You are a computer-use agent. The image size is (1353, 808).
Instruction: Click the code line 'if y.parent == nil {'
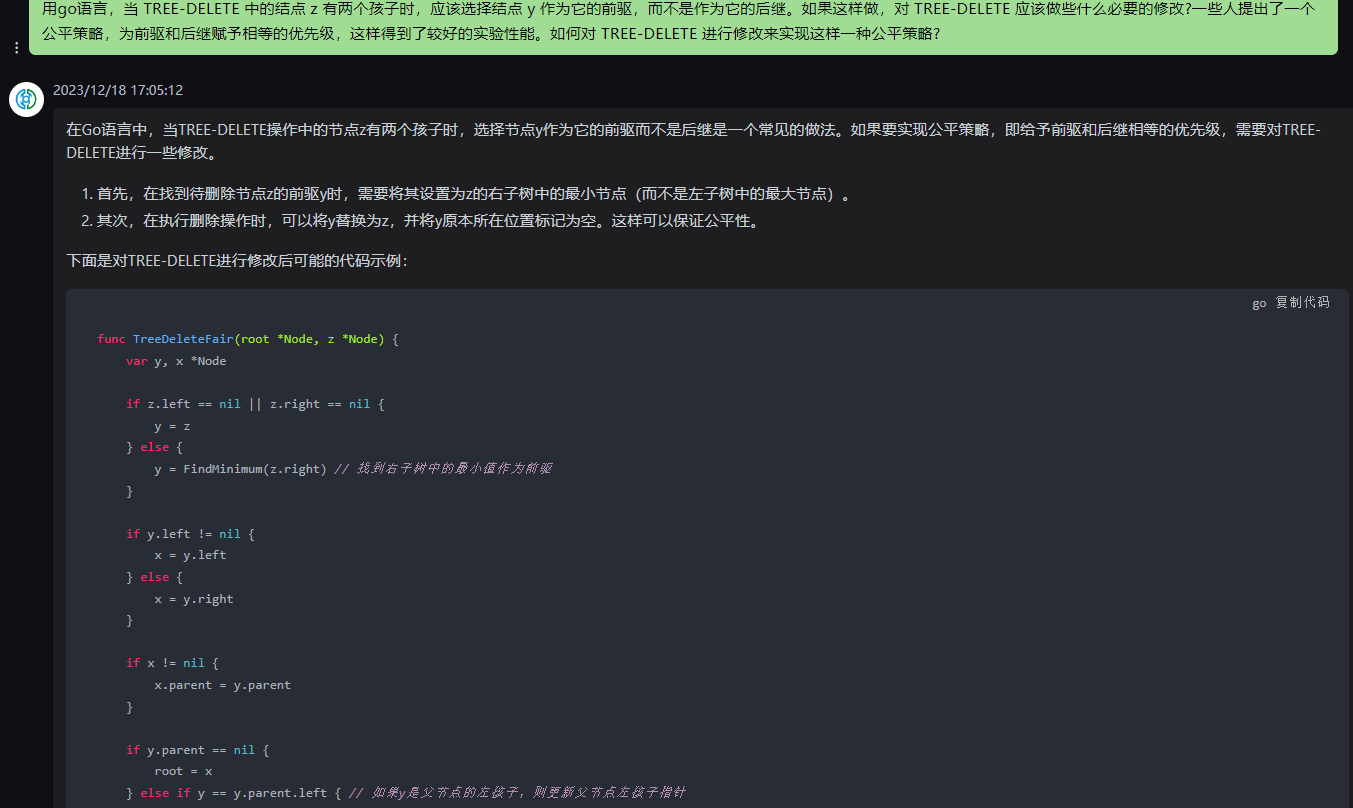[x=198, y=750]
